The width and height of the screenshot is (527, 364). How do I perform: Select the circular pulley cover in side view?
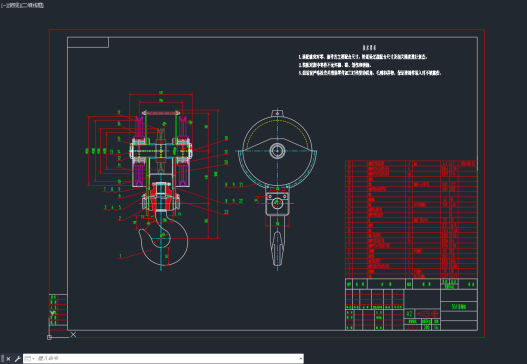[277, 151]
